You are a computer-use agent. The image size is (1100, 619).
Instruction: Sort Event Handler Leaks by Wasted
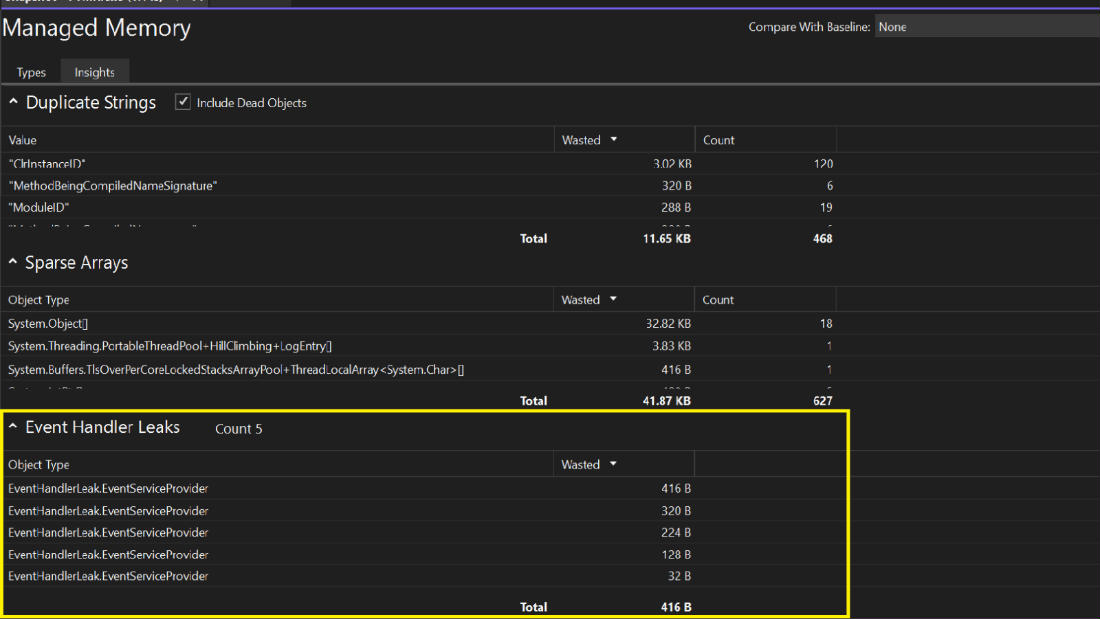[624, 465]
